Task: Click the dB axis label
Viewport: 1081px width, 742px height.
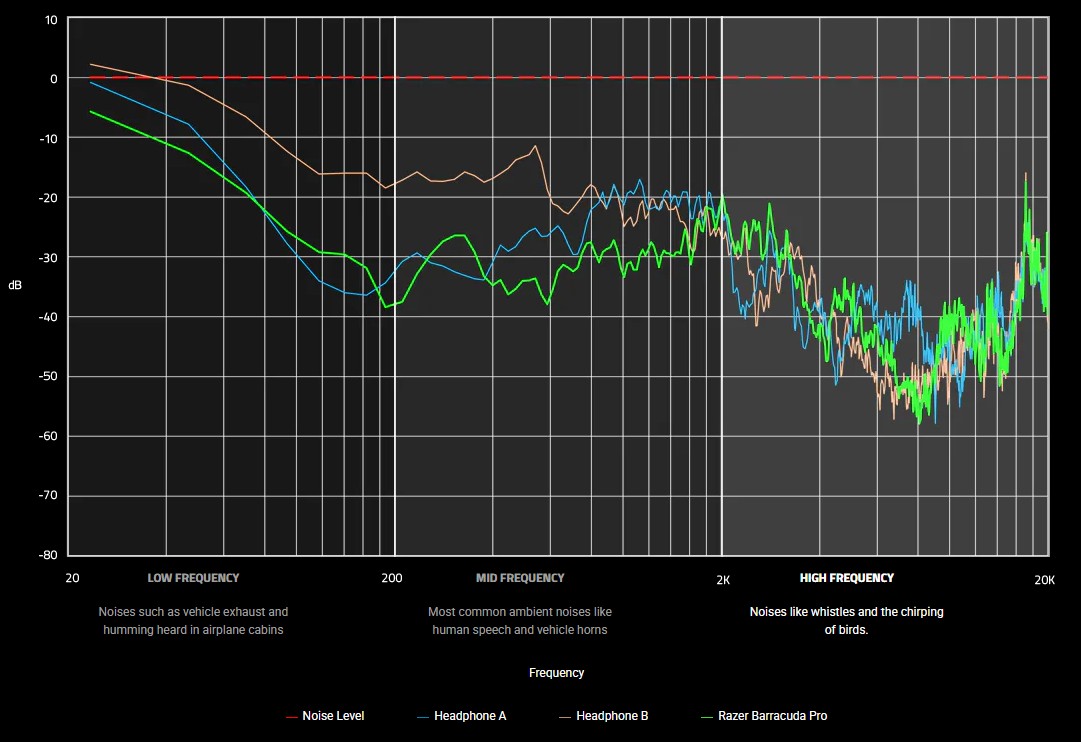Action: pyautogui.click(x=15, y=286)
